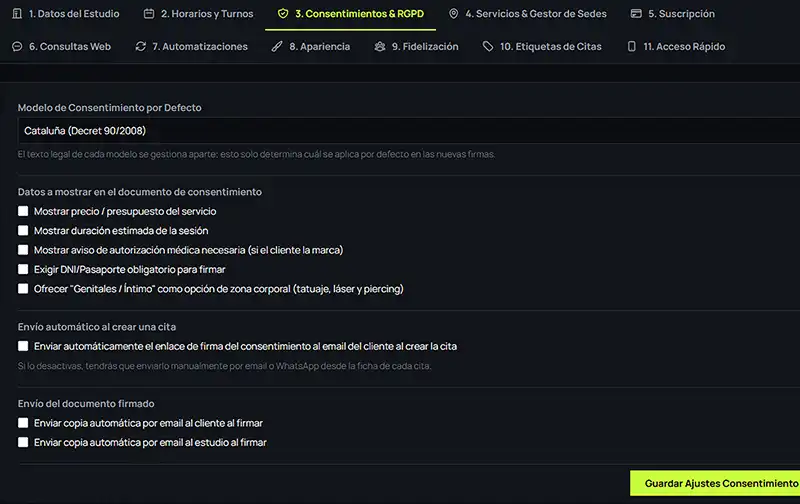Tick Enviar copia automática al estudio al firmar
This screenshot has width=800, height=504.
[x=23, y=442]
